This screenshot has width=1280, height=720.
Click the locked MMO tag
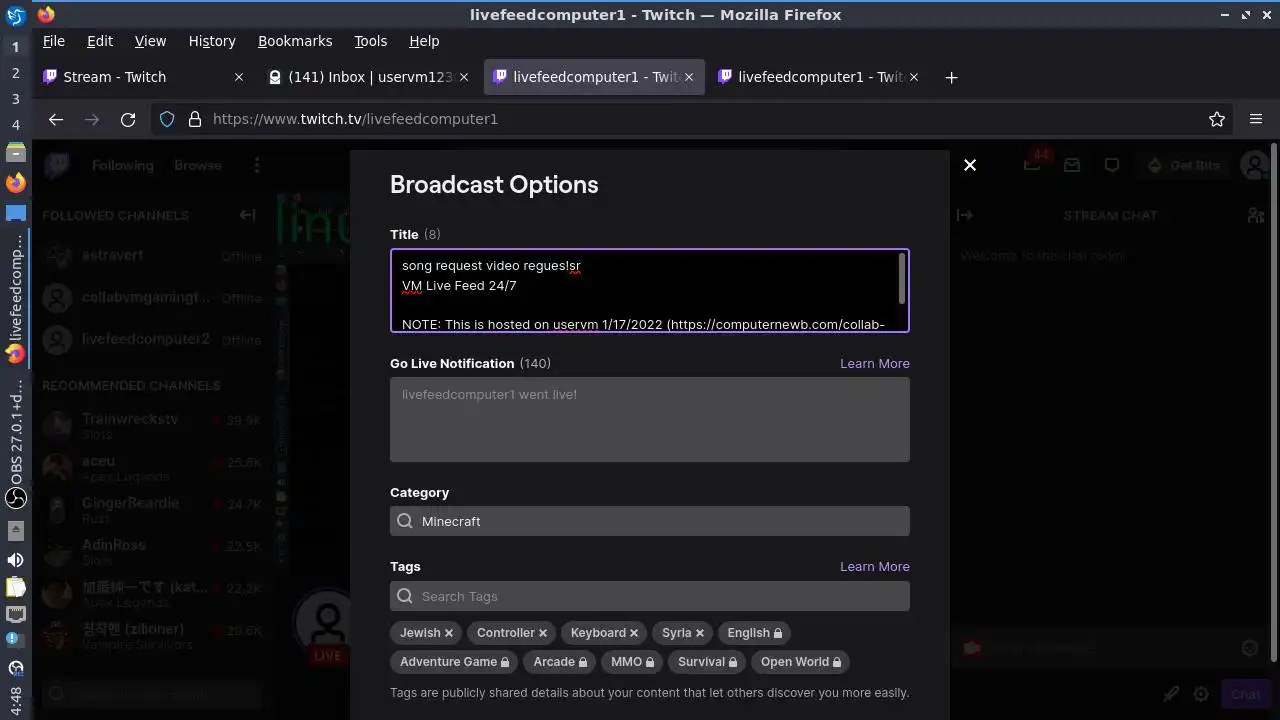coord(632,662)
